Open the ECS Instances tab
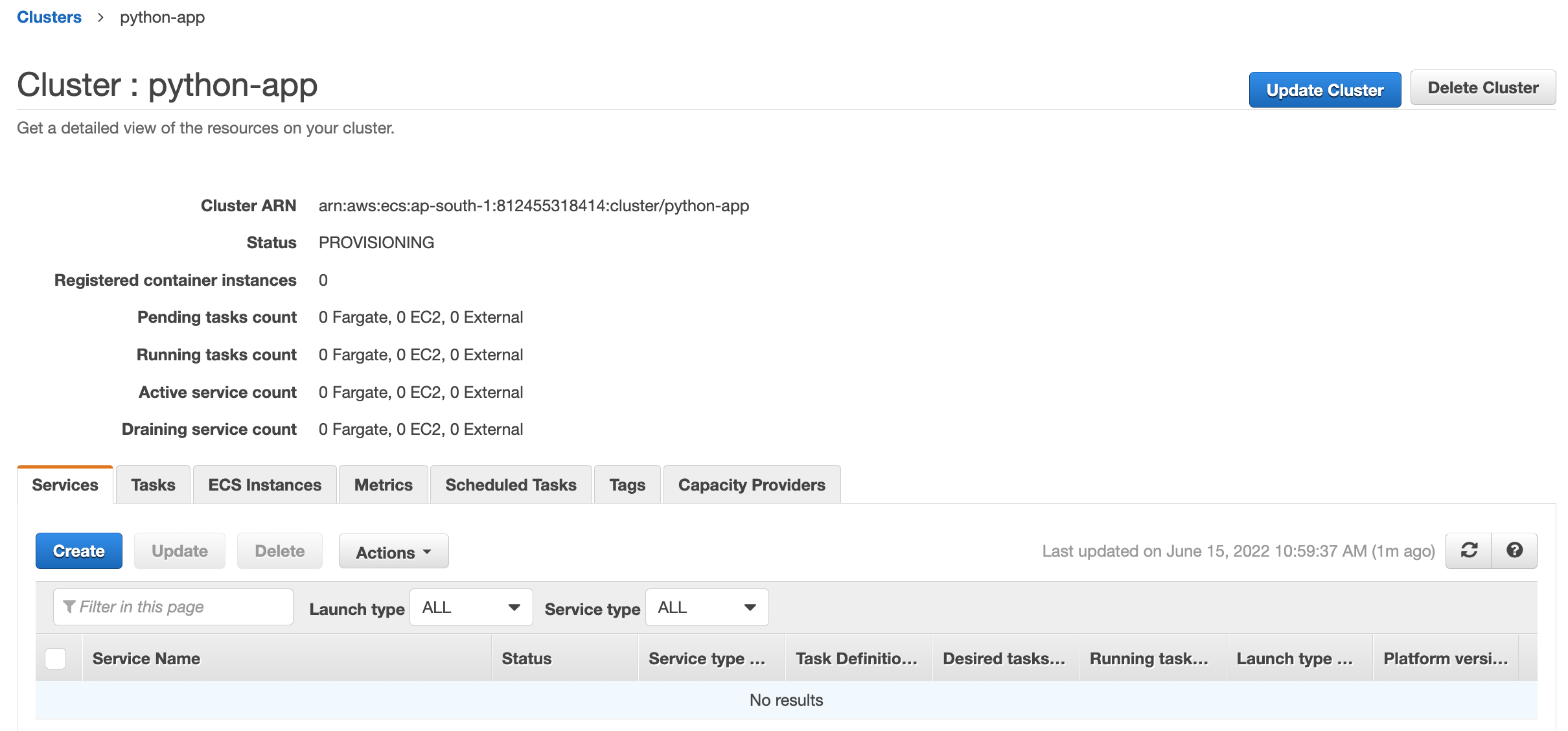 point(264,484)
